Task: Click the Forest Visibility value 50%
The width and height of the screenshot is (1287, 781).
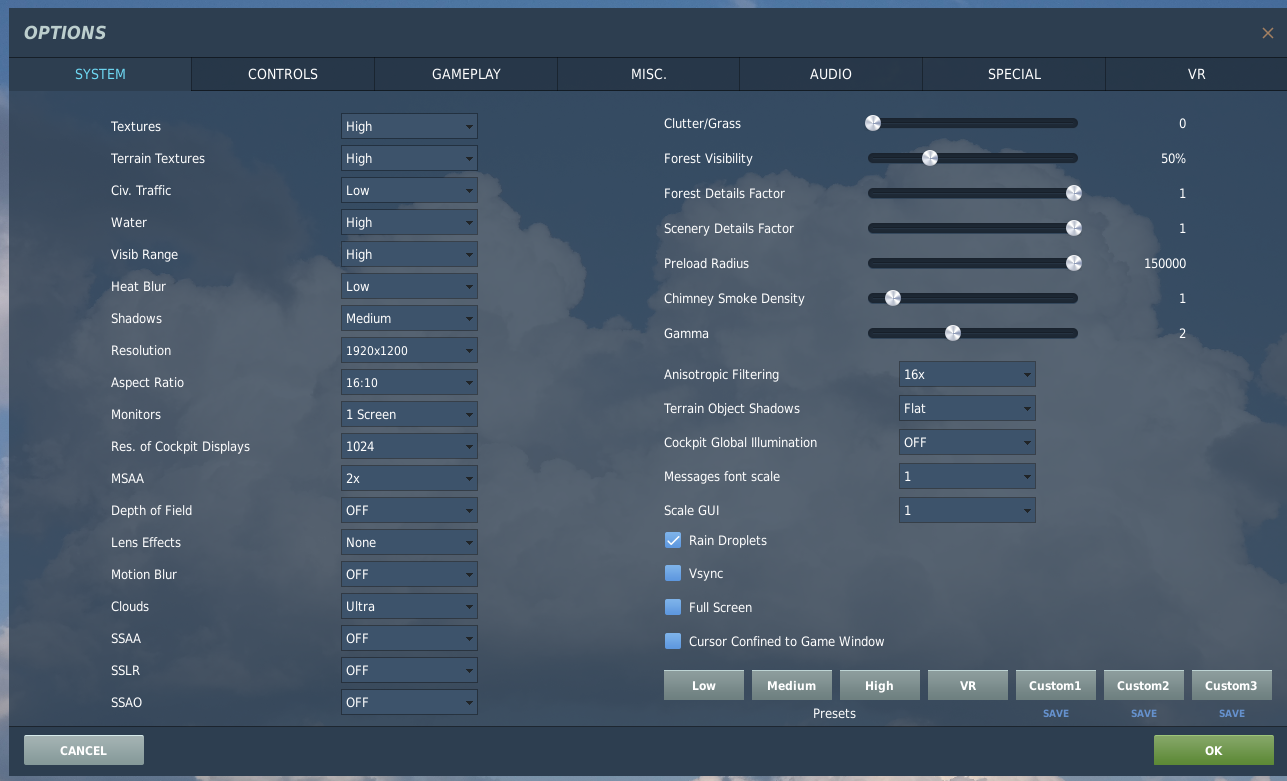Action: click(1173, 158)
